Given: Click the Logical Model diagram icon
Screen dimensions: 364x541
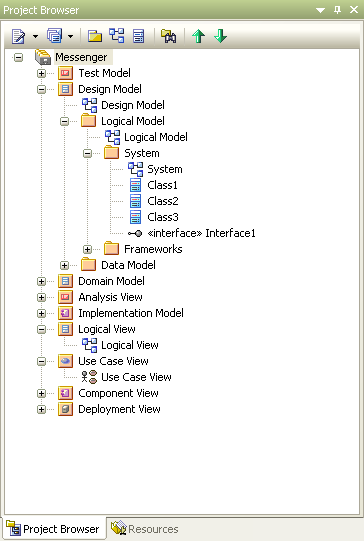Looking at the screenshot, I should [112, 137].
